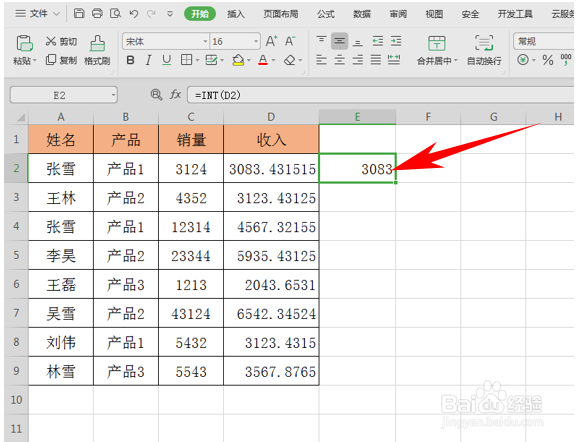
Task: Toggle Italic formatting
Action: [x=148, y=60]
